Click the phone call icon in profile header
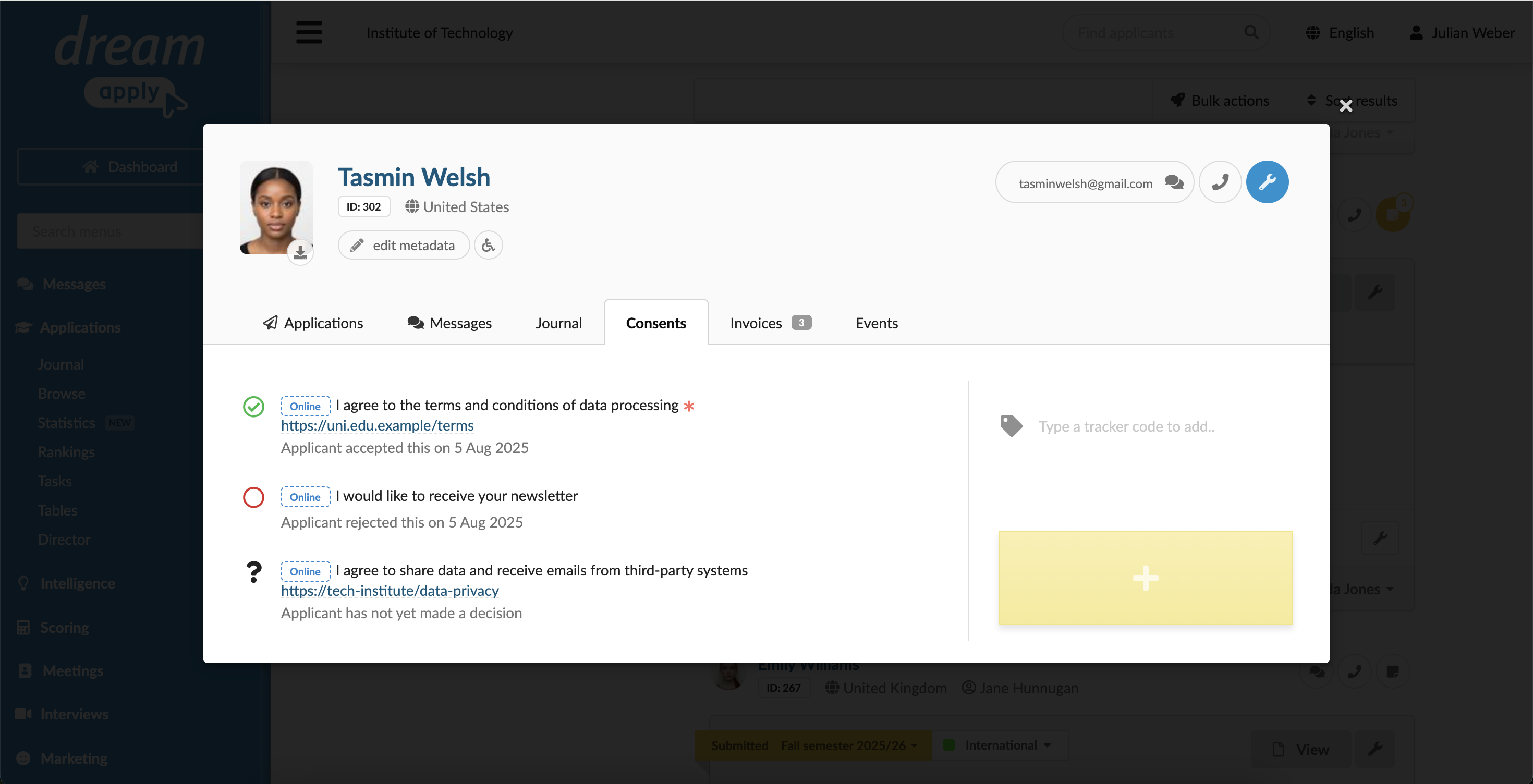This screenshot has width=1533, height=784. [x=1220, y=182]
